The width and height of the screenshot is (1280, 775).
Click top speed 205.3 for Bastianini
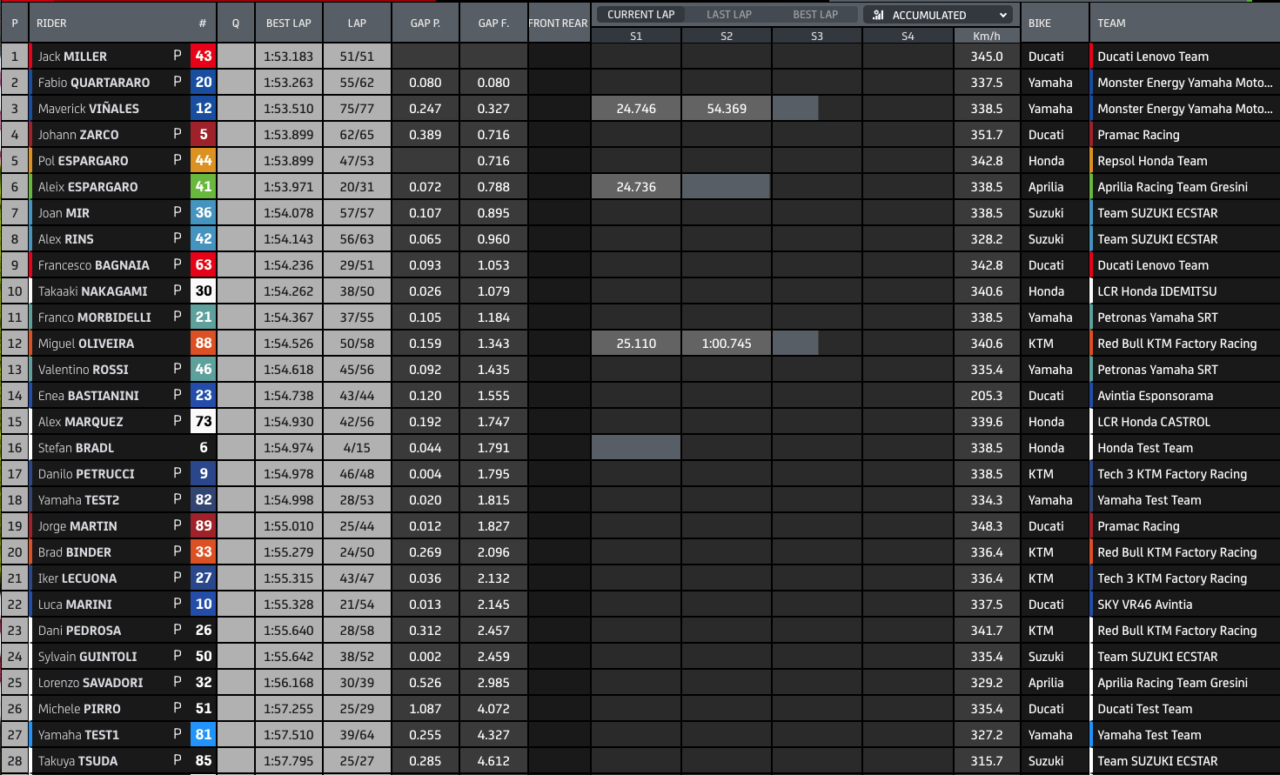coord(986,396)
